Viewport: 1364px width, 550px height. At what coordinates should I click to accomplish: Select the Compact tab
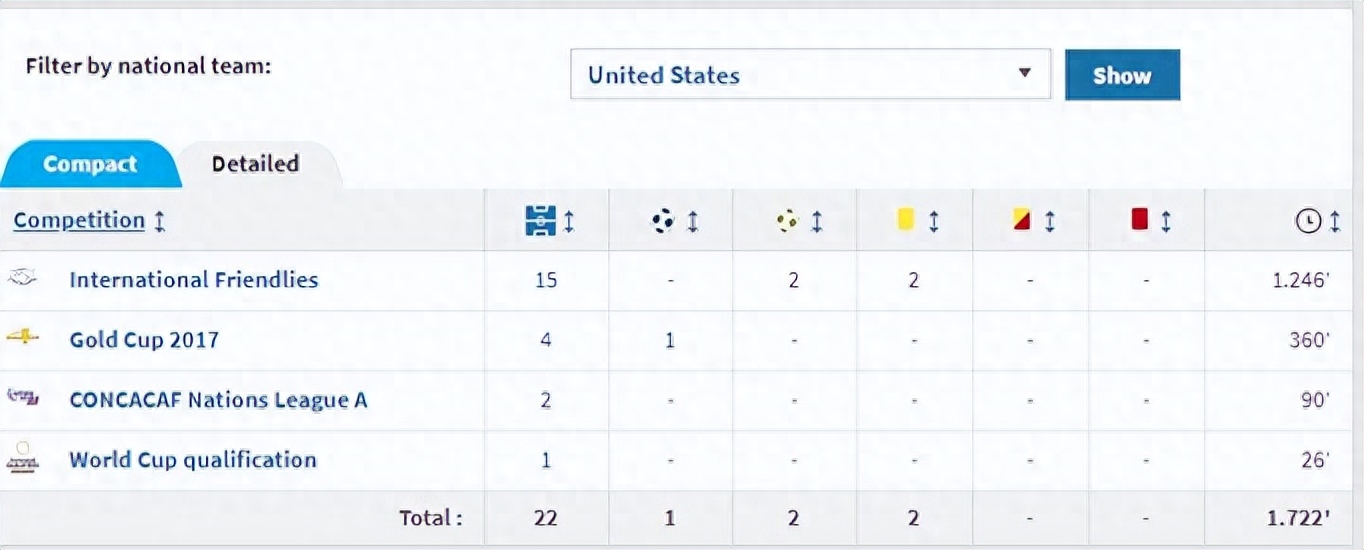click(90, 165)
